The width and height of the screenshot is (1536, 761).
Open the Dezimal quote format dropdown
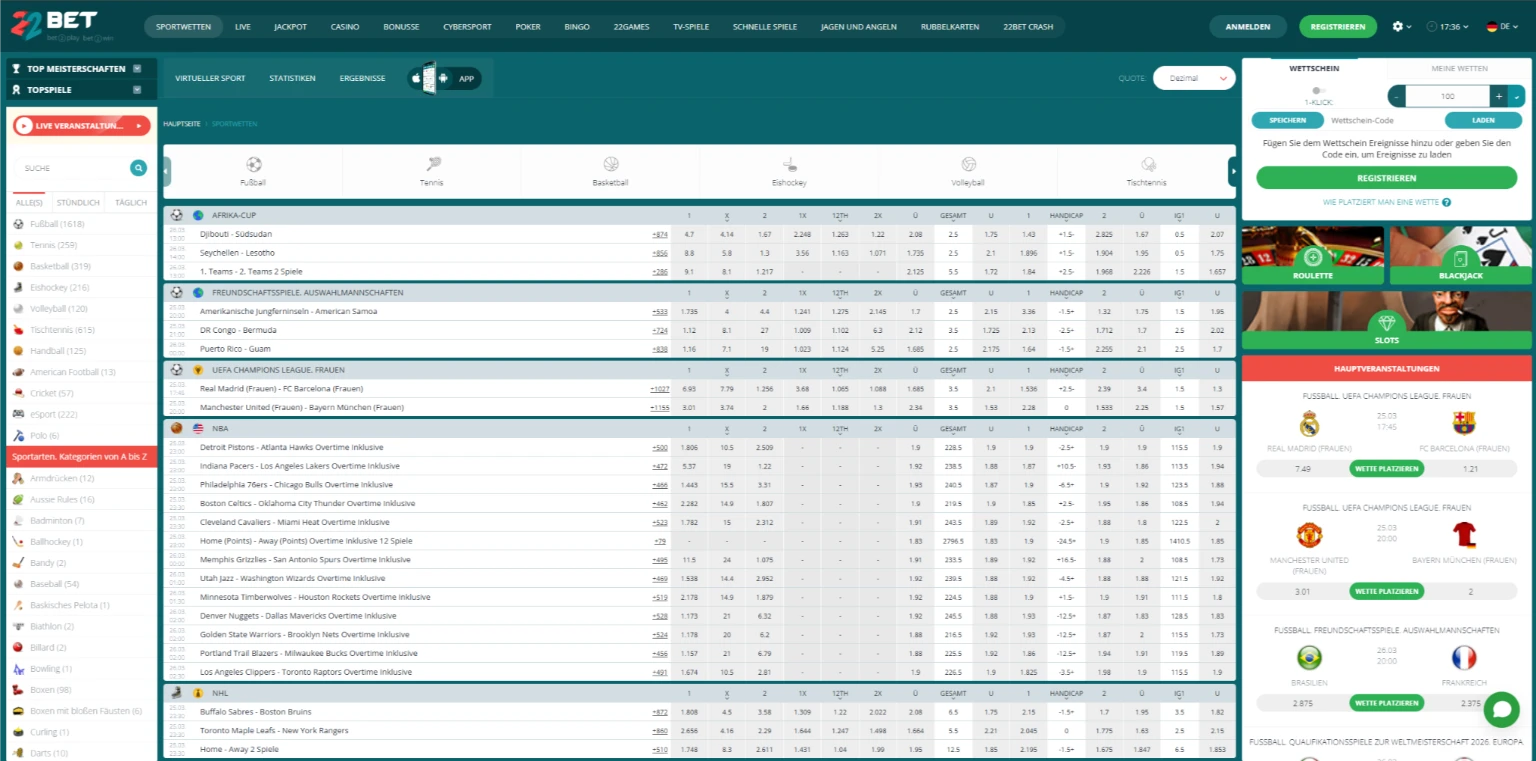tap(1194, 78)
